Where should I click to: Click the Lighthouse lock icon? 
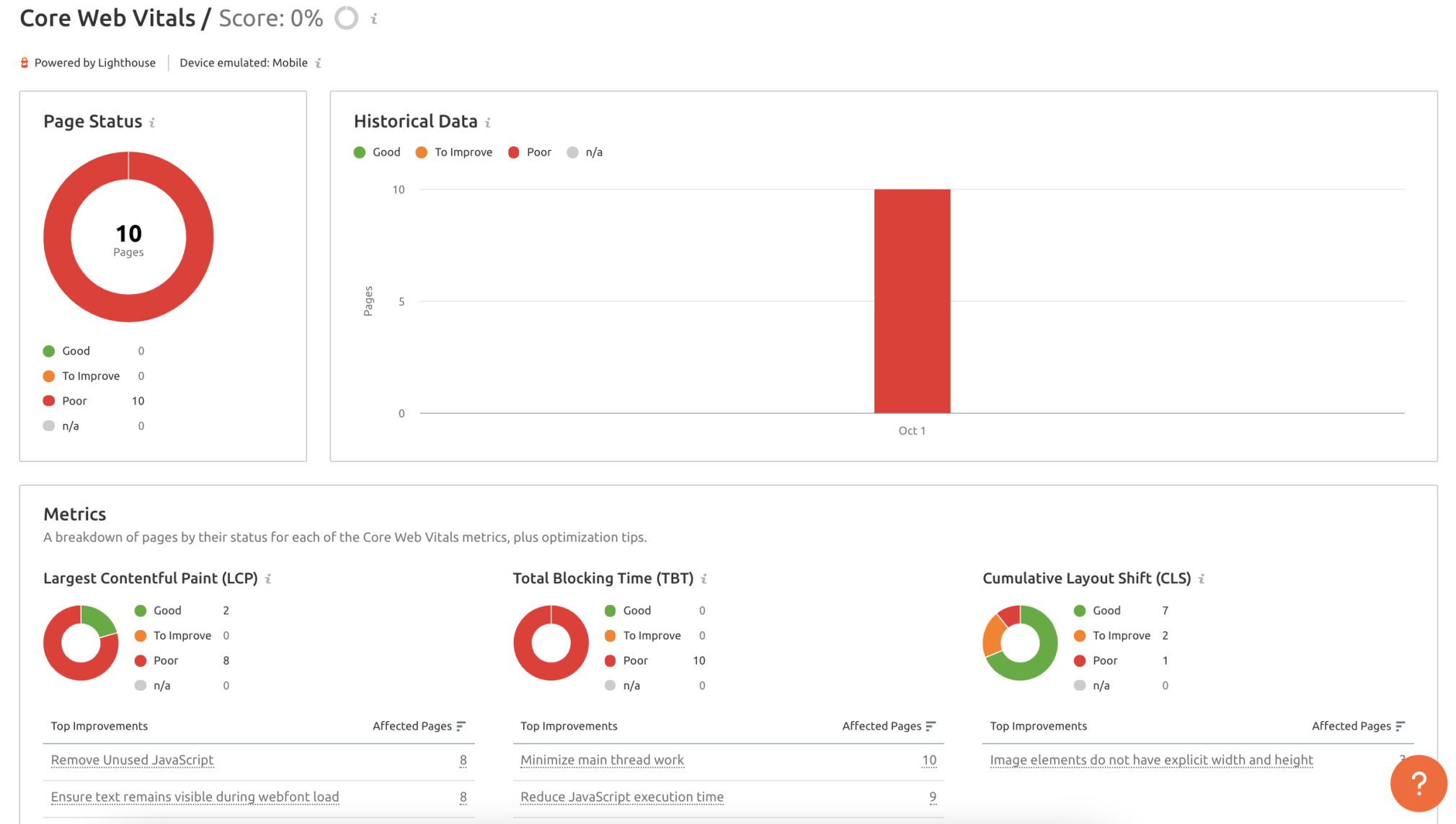click(x=25, y=62)
